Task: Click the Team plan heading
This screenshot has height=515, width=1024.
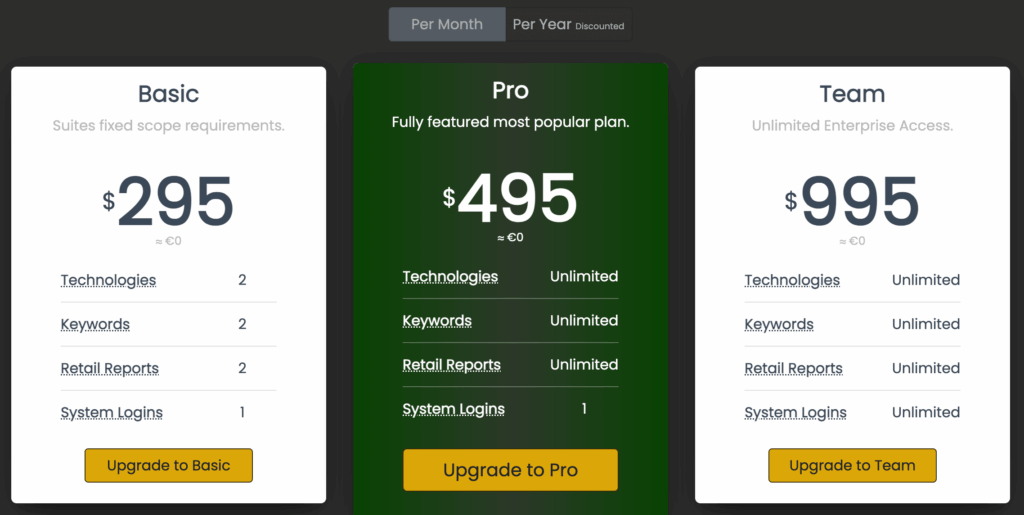Action: [852, 94]
